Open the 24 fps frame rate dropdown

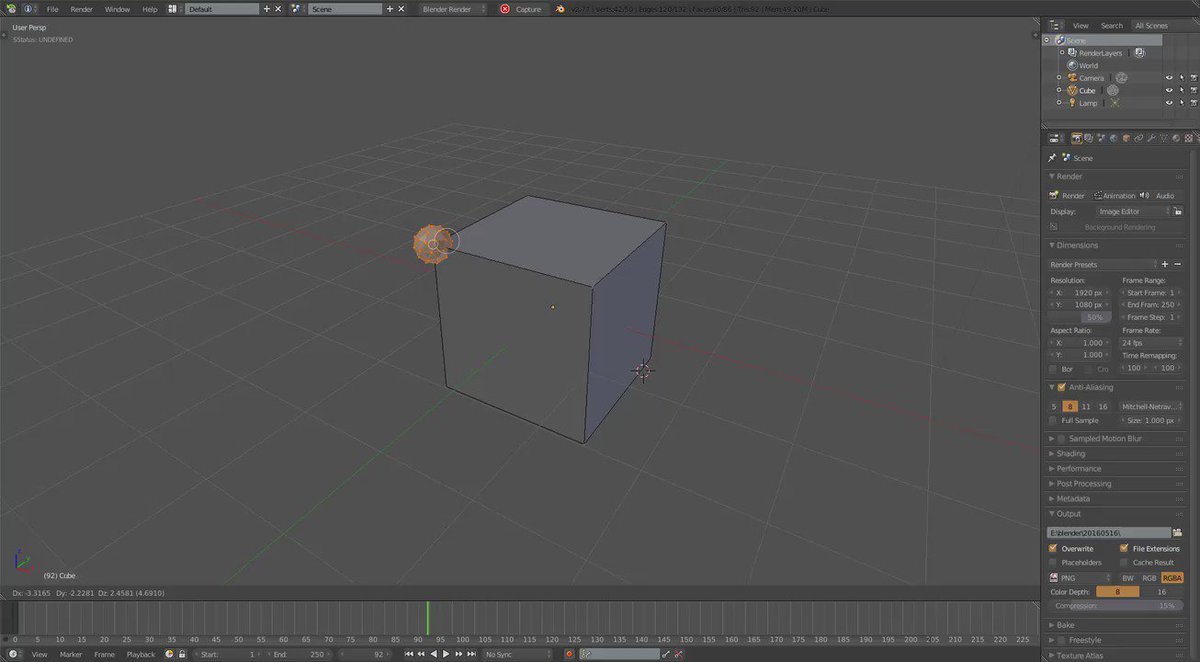pos(1150,342)
